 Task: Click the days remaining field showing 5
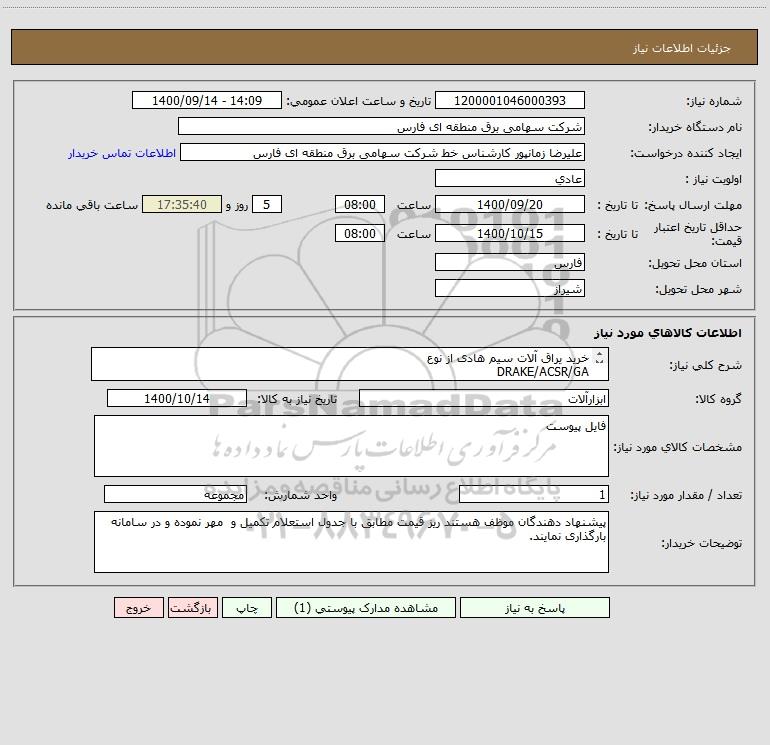[267, 204]
